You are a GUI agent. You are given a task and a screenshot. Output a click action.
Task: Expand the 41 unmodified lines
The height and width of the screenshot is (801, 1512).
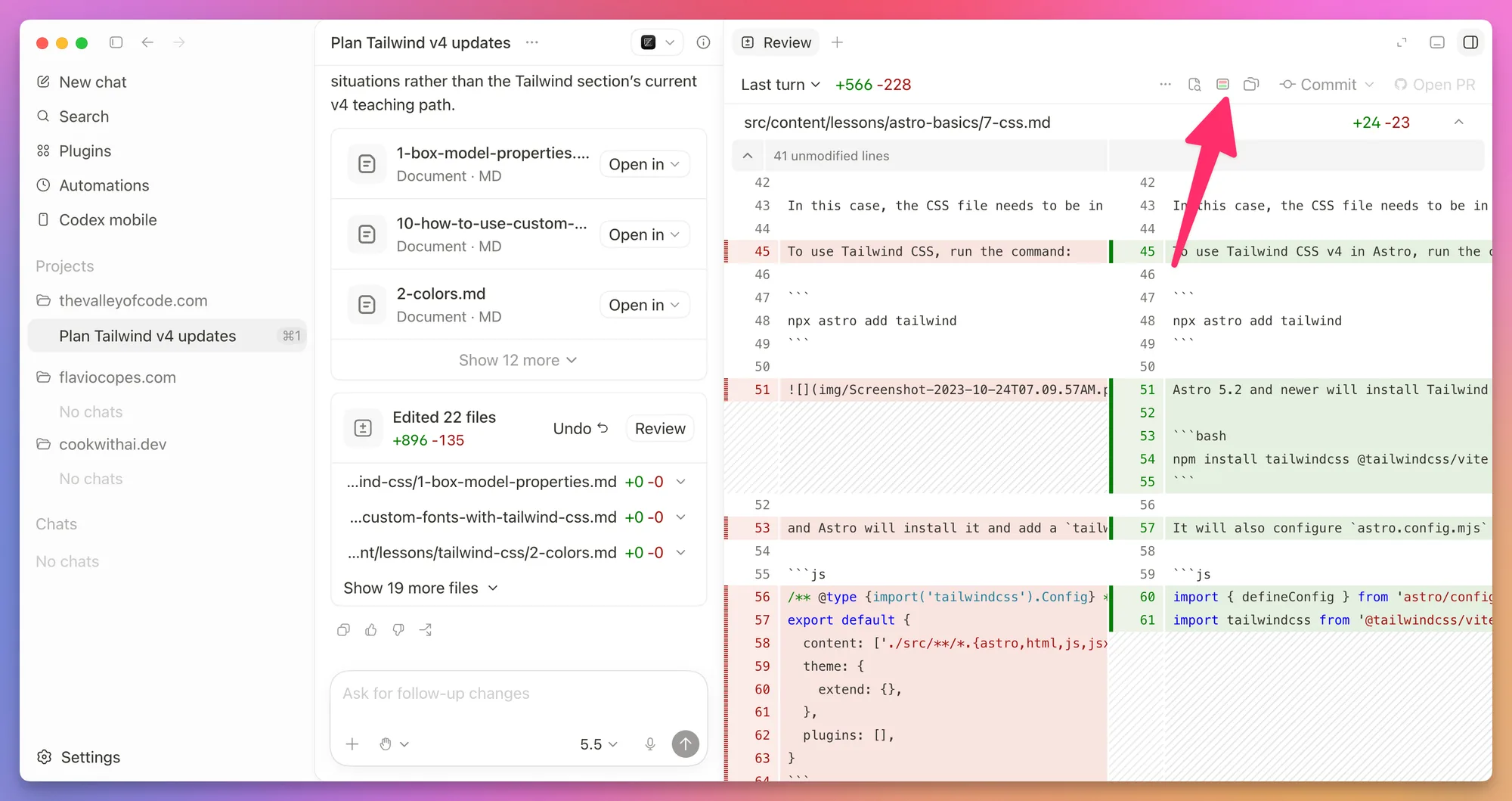pyautogui.click(x=748, y=156)
